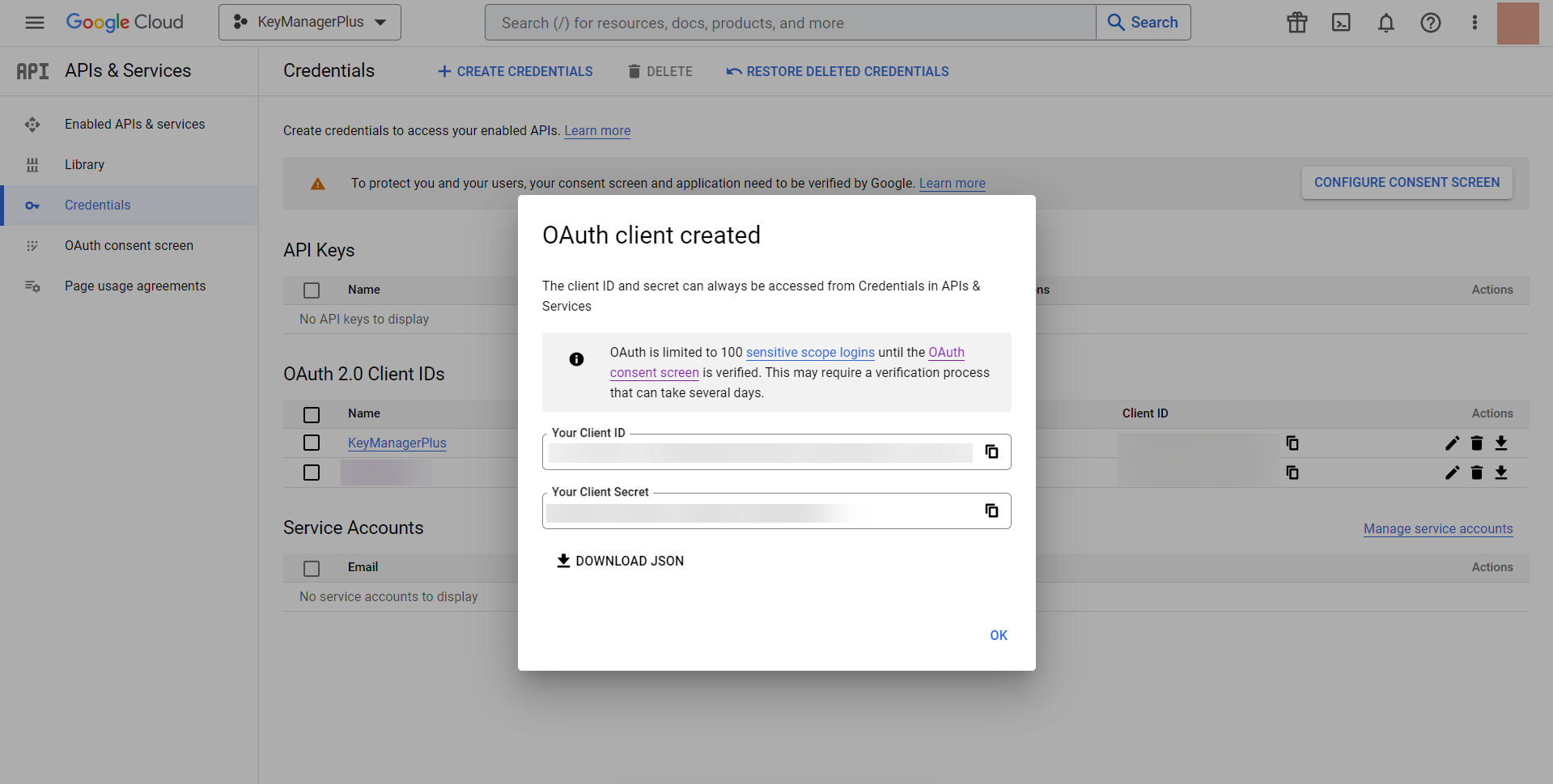Screen dimensions: 1553x784
Task: Copy Client ID from the credentials table
Action: pos(1292,443)
